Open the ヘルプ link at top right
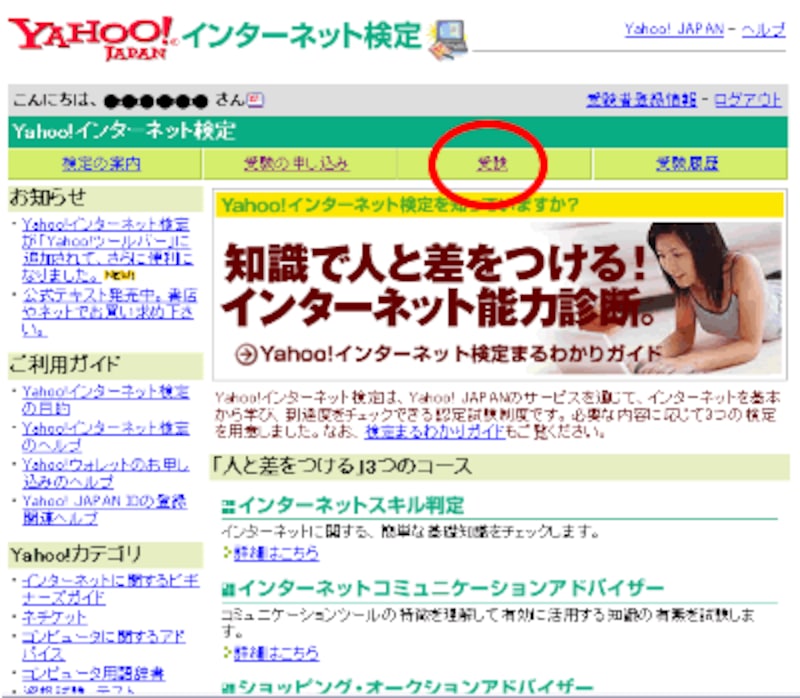The width and height of the screenshot is (800, 698). click(x=764, y=27)
